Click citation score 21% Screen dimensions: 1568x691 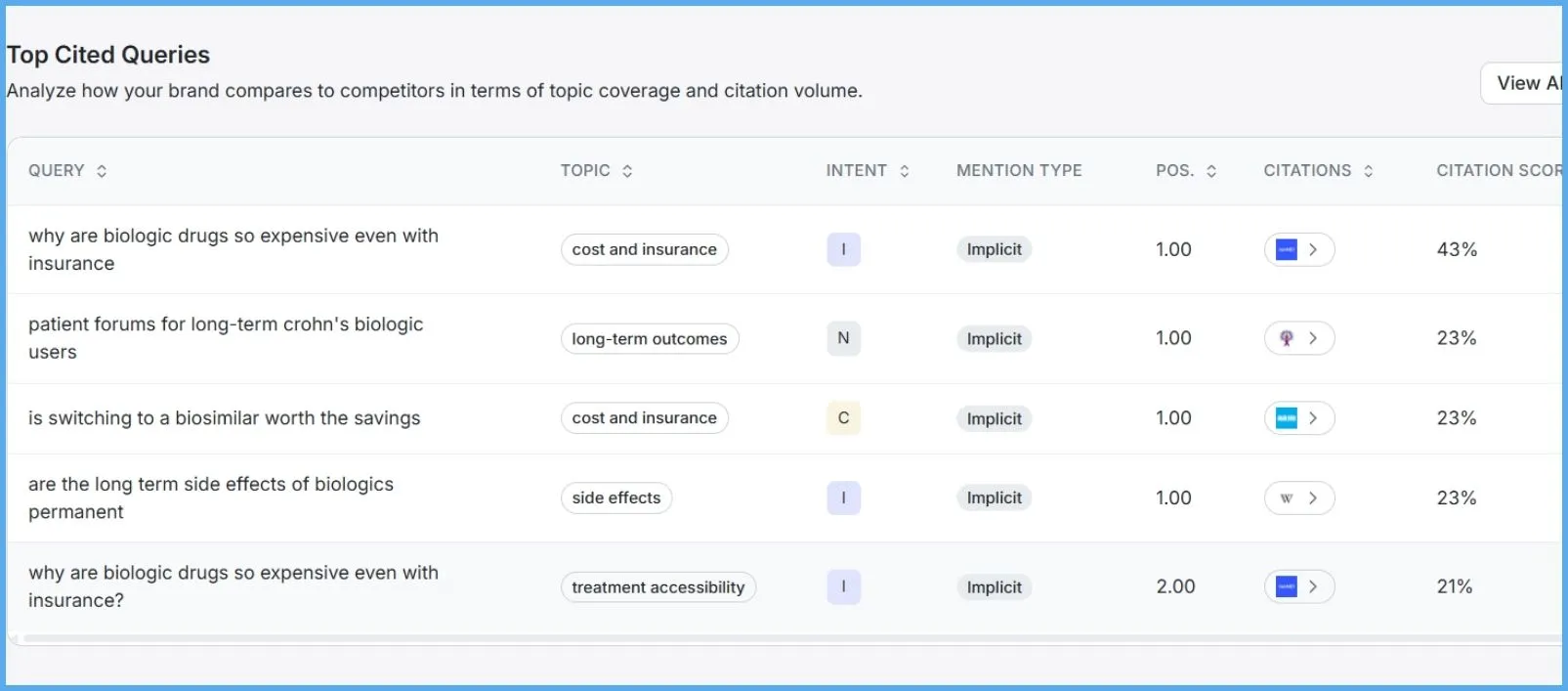[1455, 586]
